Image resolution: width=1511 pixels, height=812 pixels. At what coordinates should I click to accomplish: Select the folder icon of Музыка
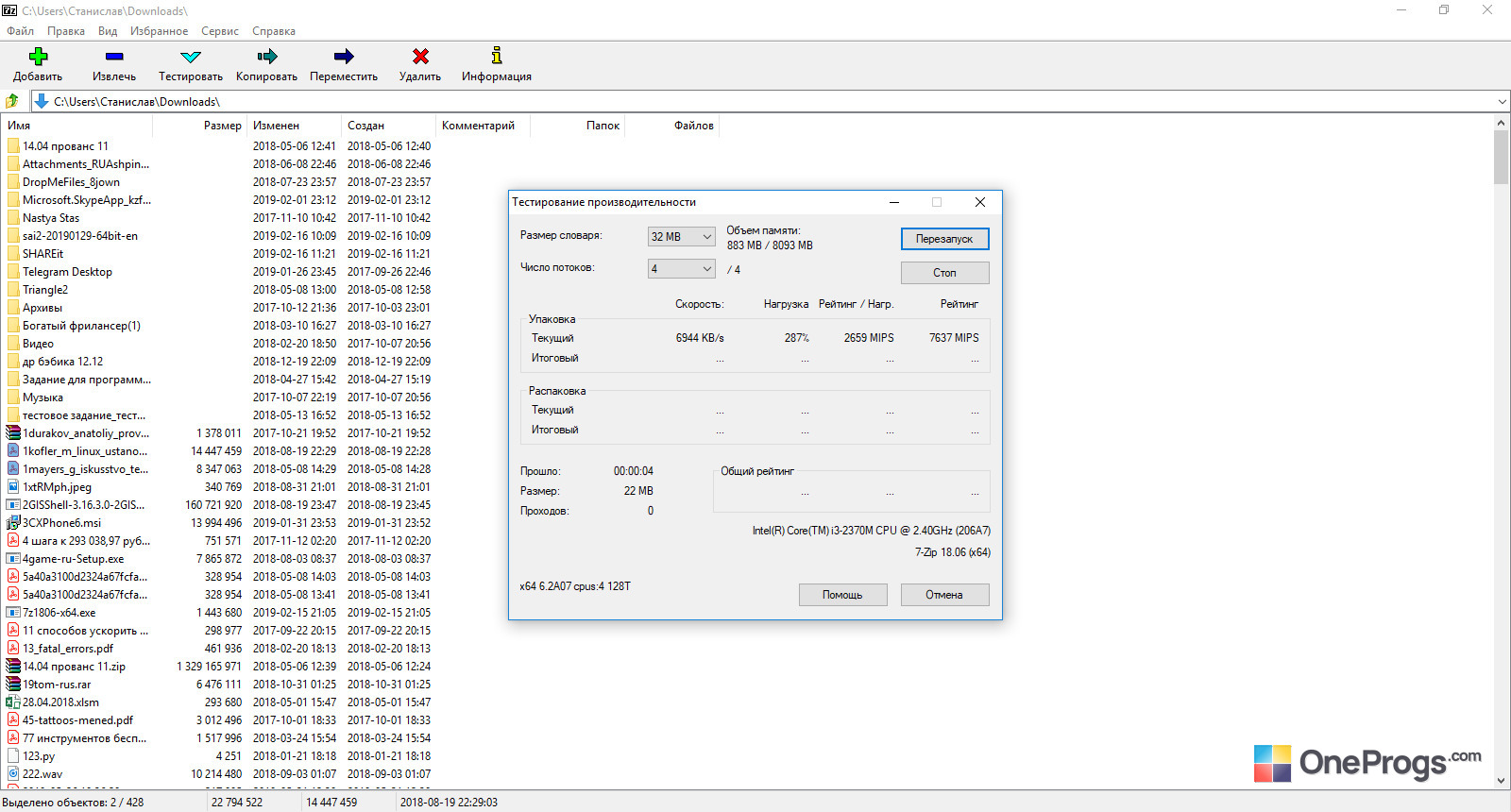13,398
